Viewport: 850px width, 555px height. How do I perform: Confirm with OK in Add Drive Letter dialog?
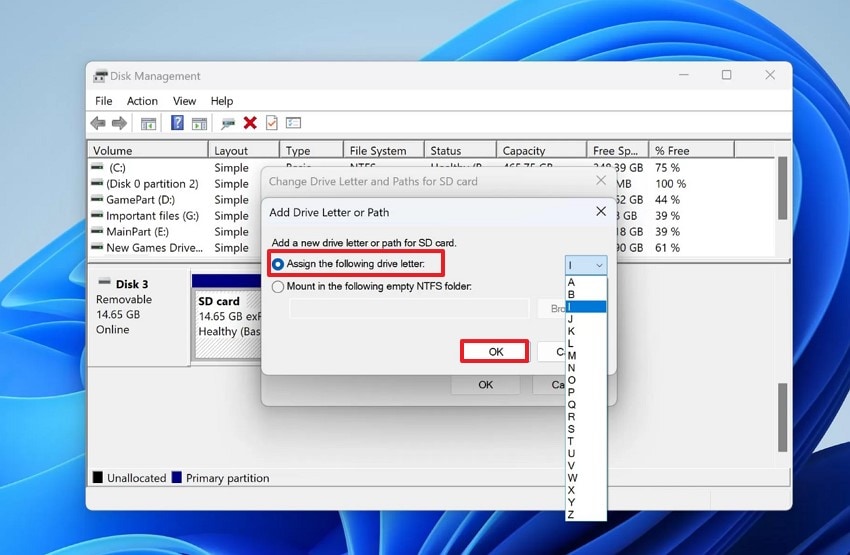click(495, 352)
